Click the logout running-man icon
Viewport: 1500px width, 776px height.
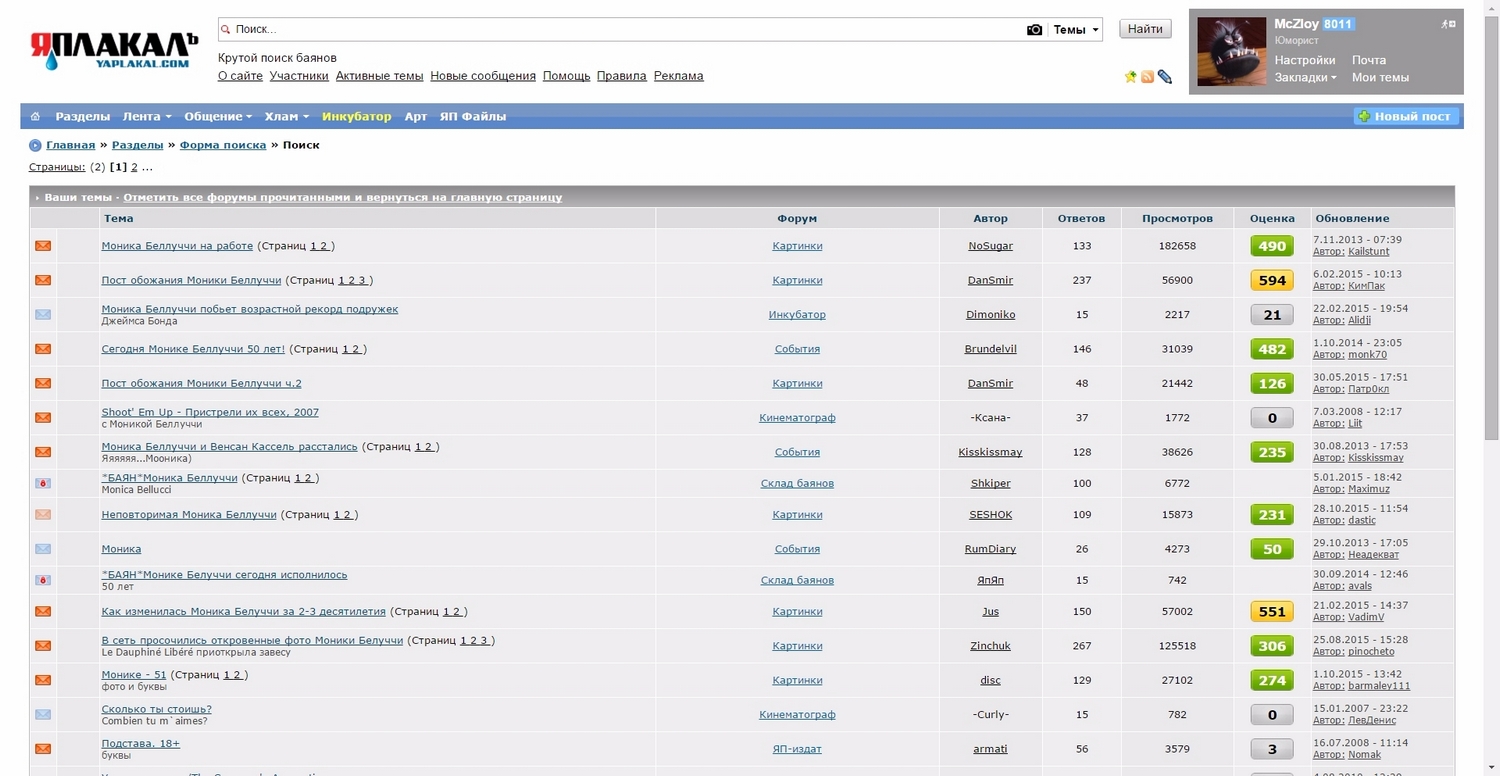click(1446, 24)
